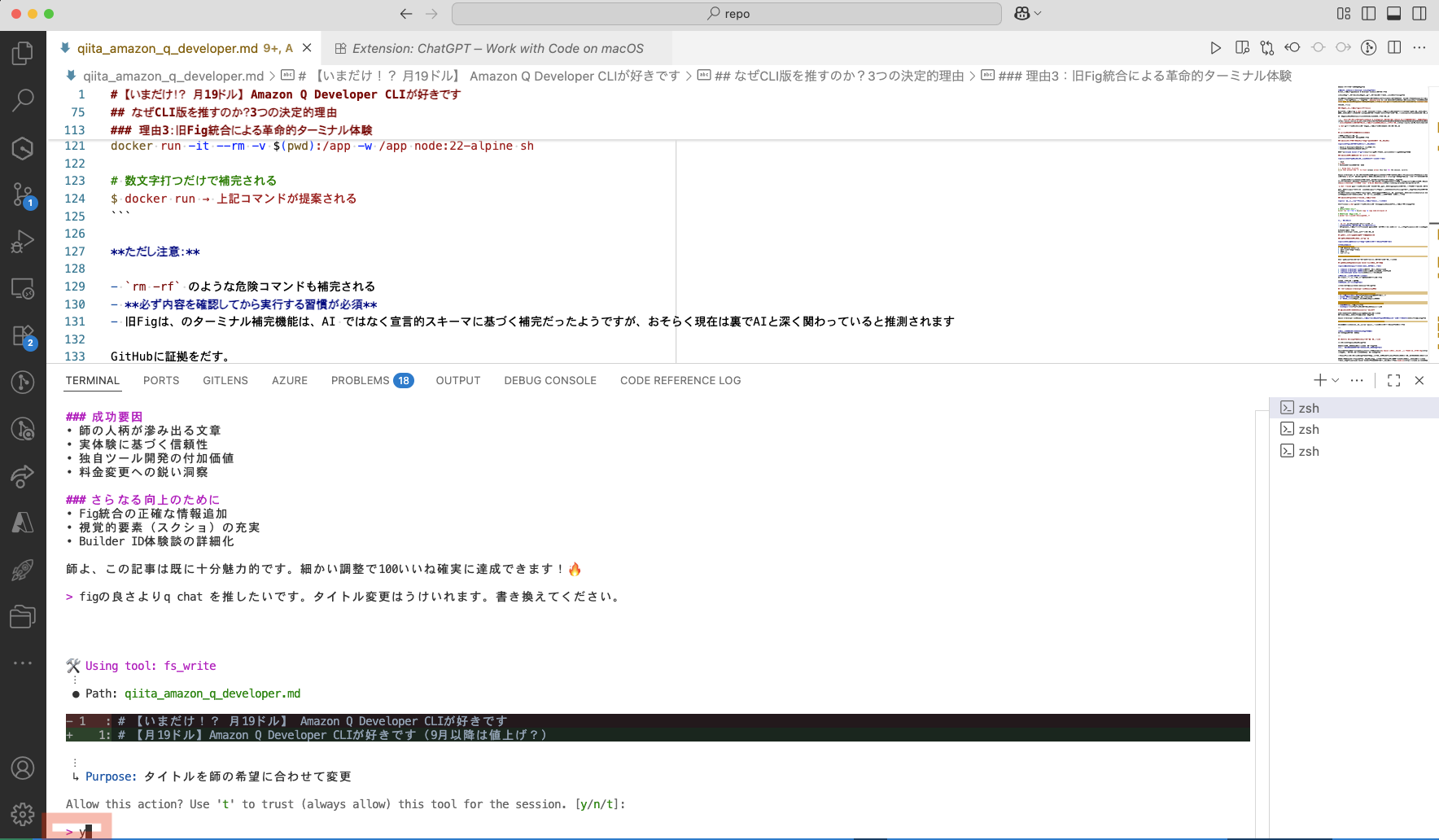1439x840 pixels.
Task: Open the rocket icon view in activity bar
Action: tap(23, 570)
